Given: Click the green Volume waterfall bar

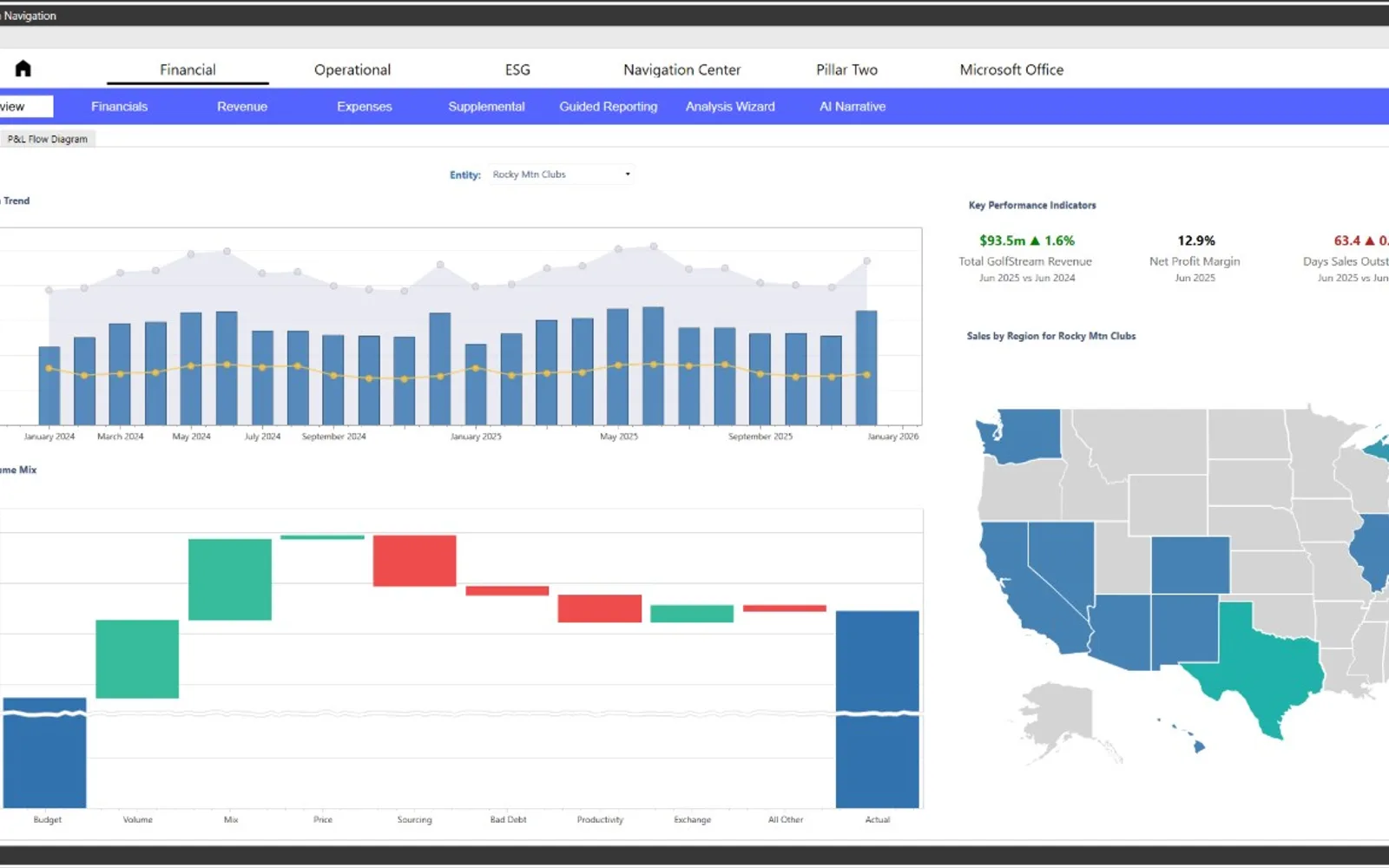Looking at the screenshot, I should [x=137, y=659].
